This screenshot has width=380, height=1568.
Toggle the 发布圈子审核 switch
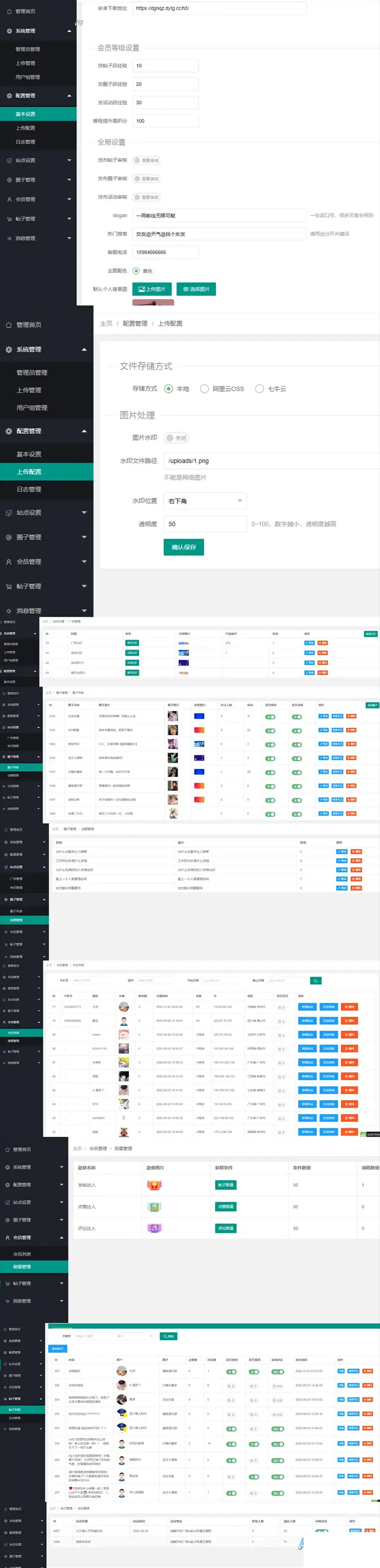(x=146, y=179)
